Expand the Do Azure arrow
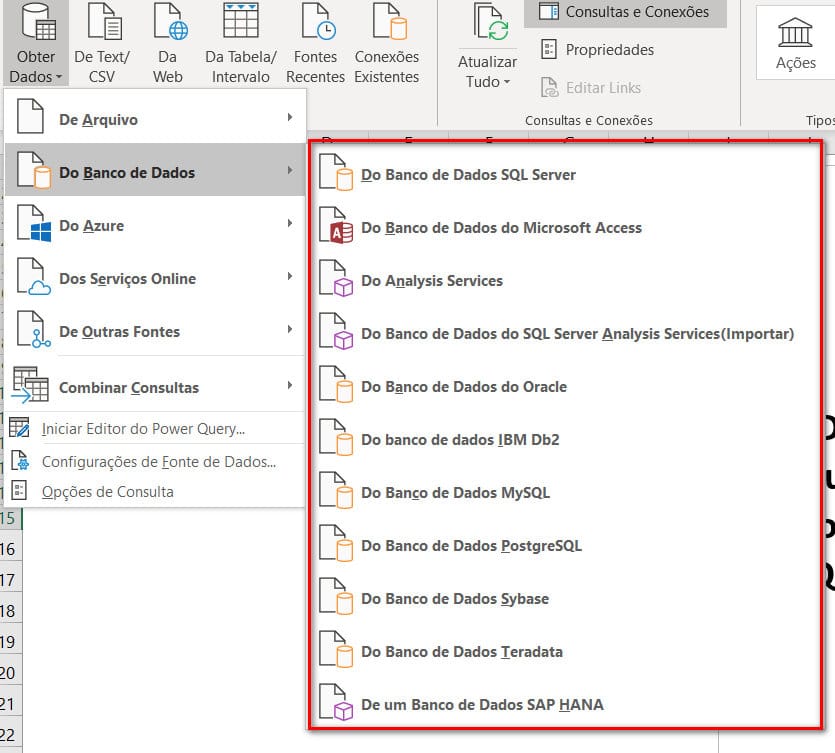 coord(290,223)
